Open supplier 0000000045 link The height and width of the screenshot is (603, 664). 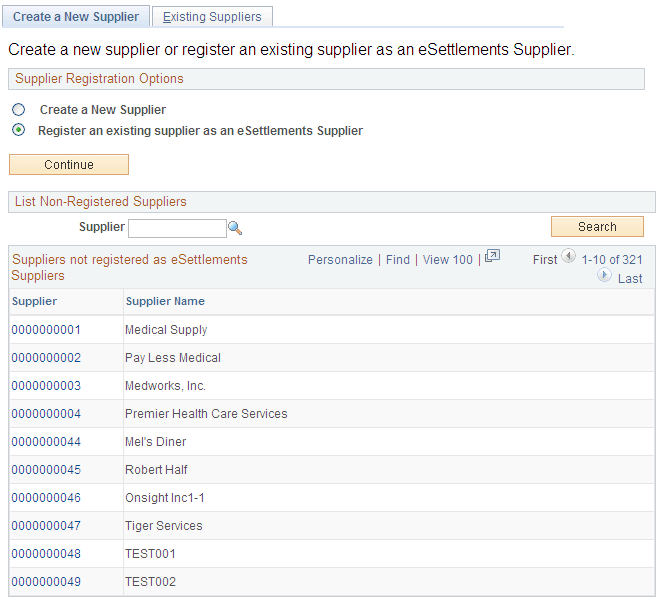46,470
